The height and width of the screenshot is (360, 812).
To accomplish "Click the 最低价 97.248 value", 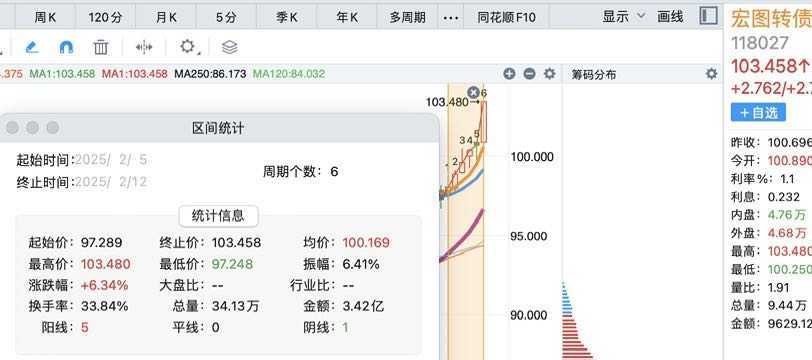I will tap(232, 264).
